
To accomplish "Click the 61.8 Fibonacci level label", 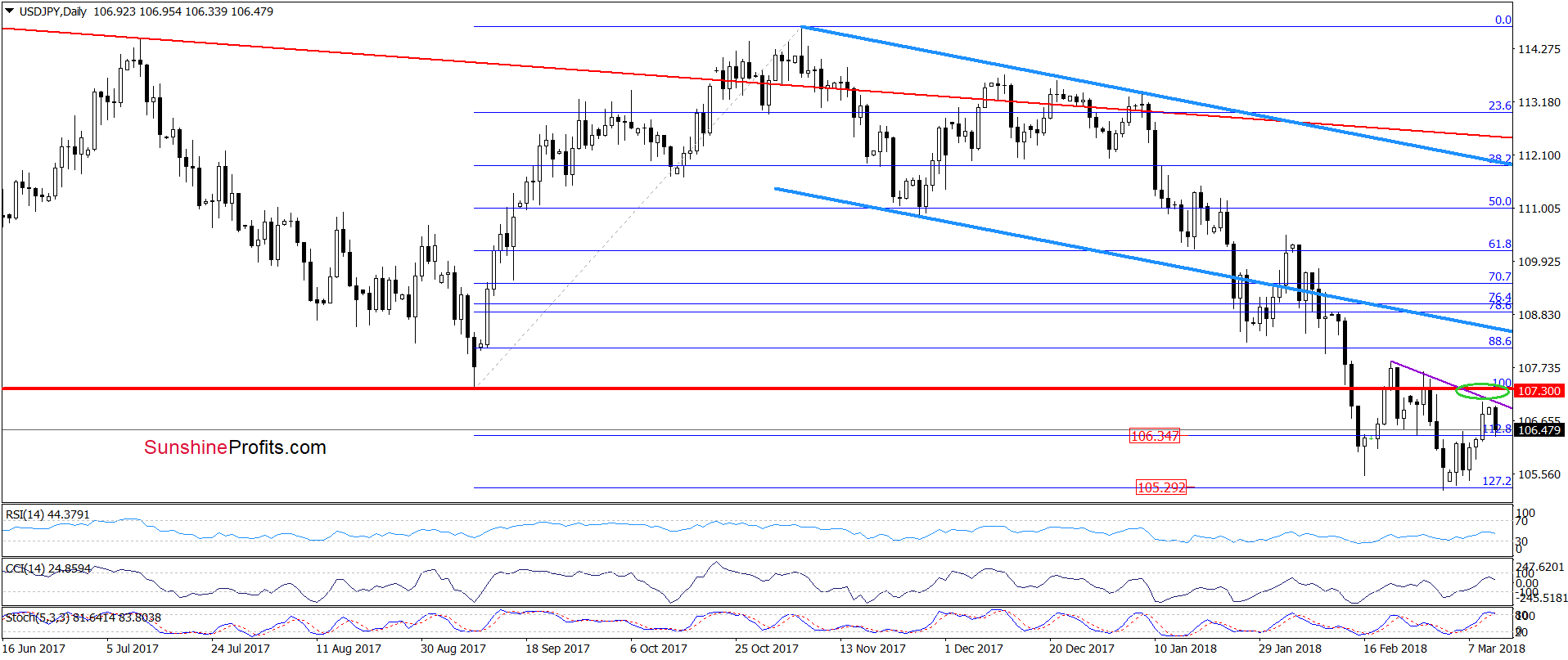I will [x=1499, y=244].
